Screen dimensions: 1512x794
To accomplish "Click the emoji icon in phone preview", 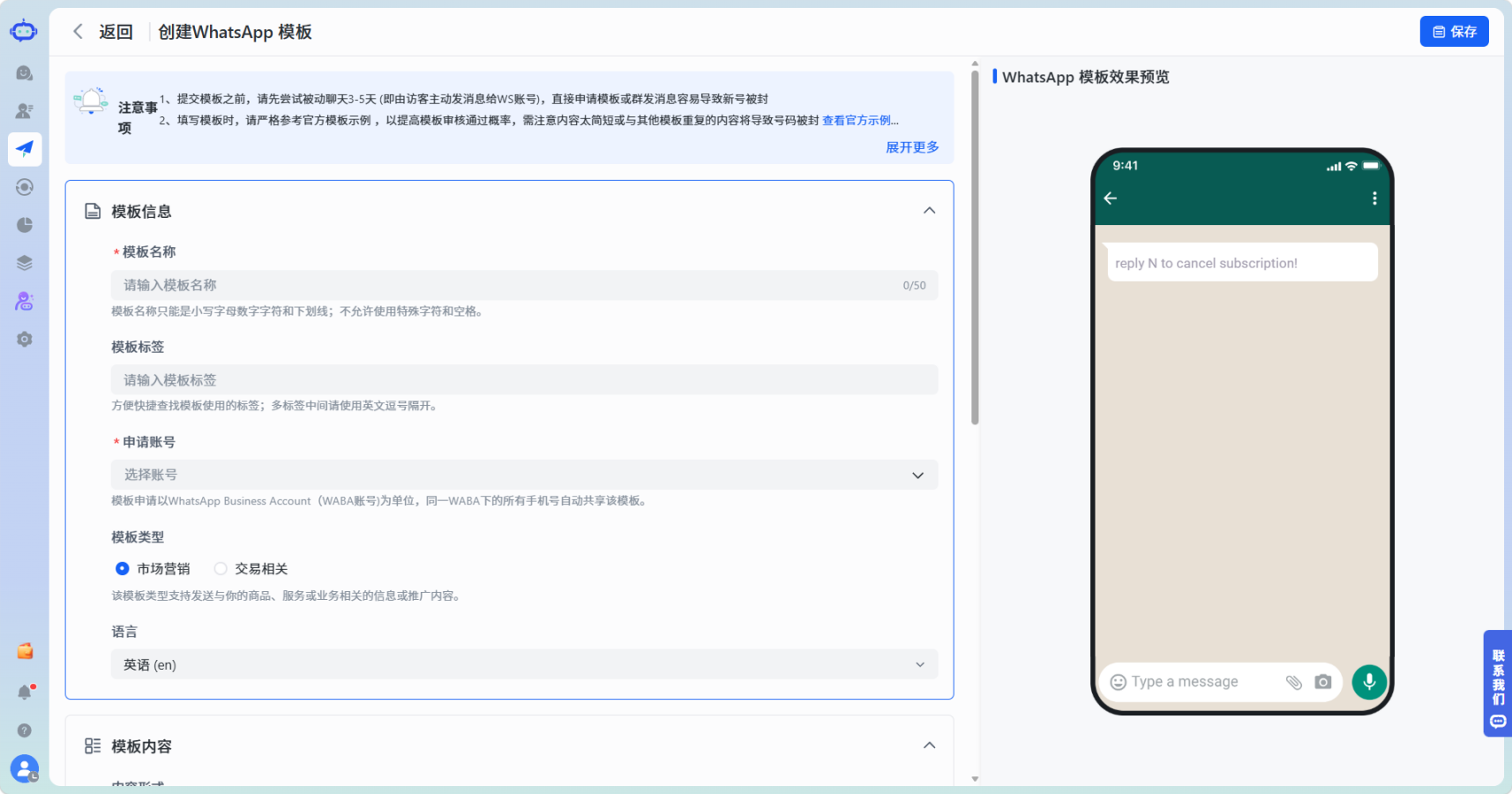I will point(1118,682).
